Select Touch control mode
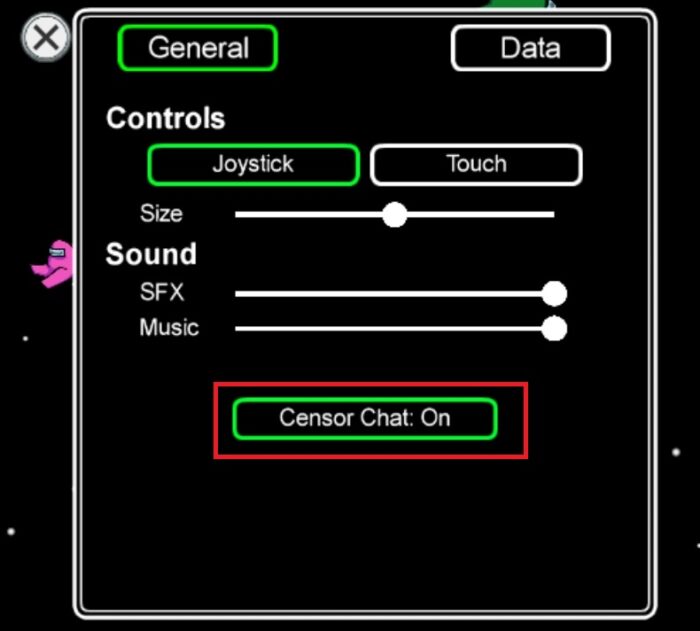Screen dimensions: 700x631 [x=476, y=164]
